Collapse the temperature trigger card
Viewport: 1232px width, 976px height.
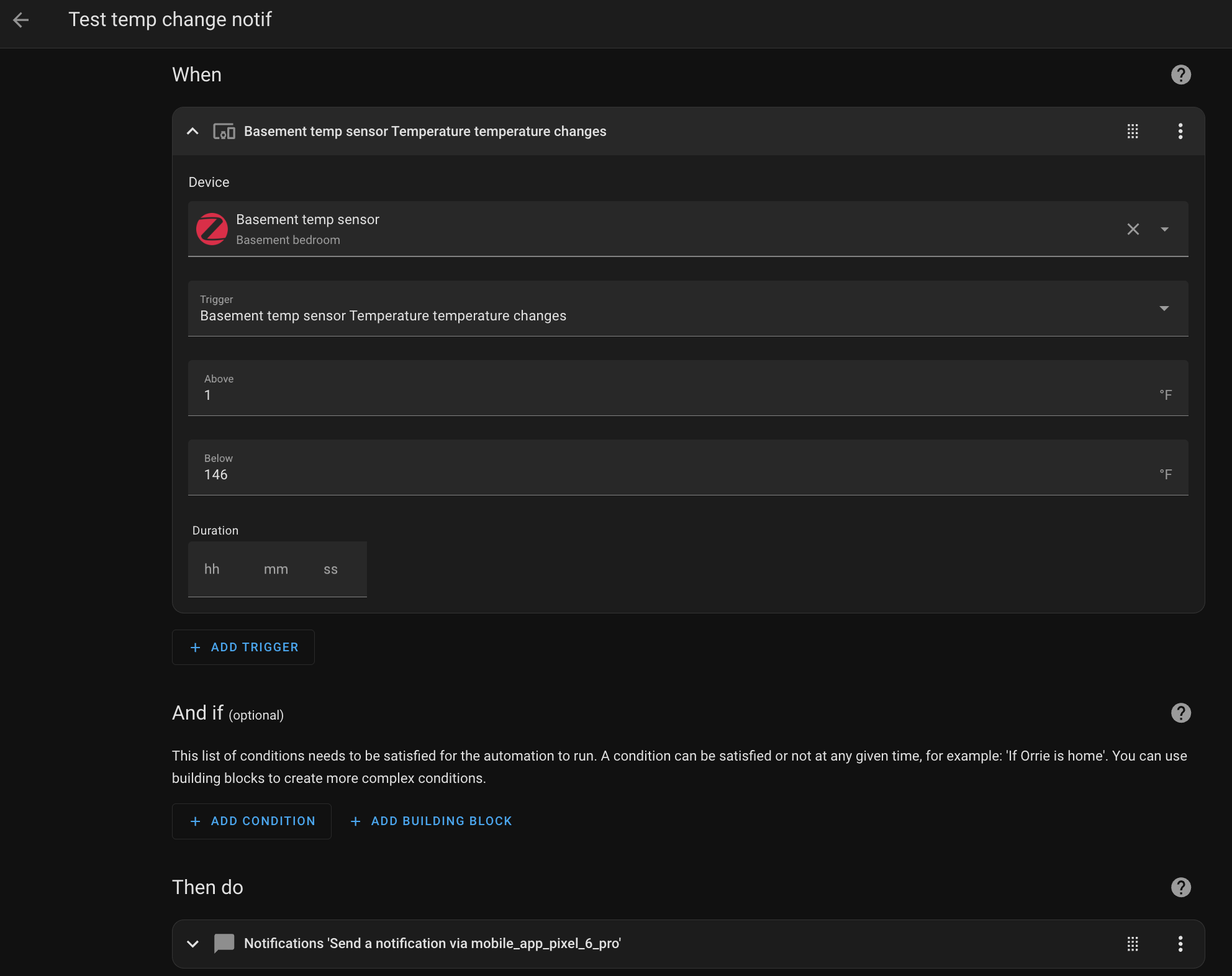pyautogui.click(x=192, y=131)
